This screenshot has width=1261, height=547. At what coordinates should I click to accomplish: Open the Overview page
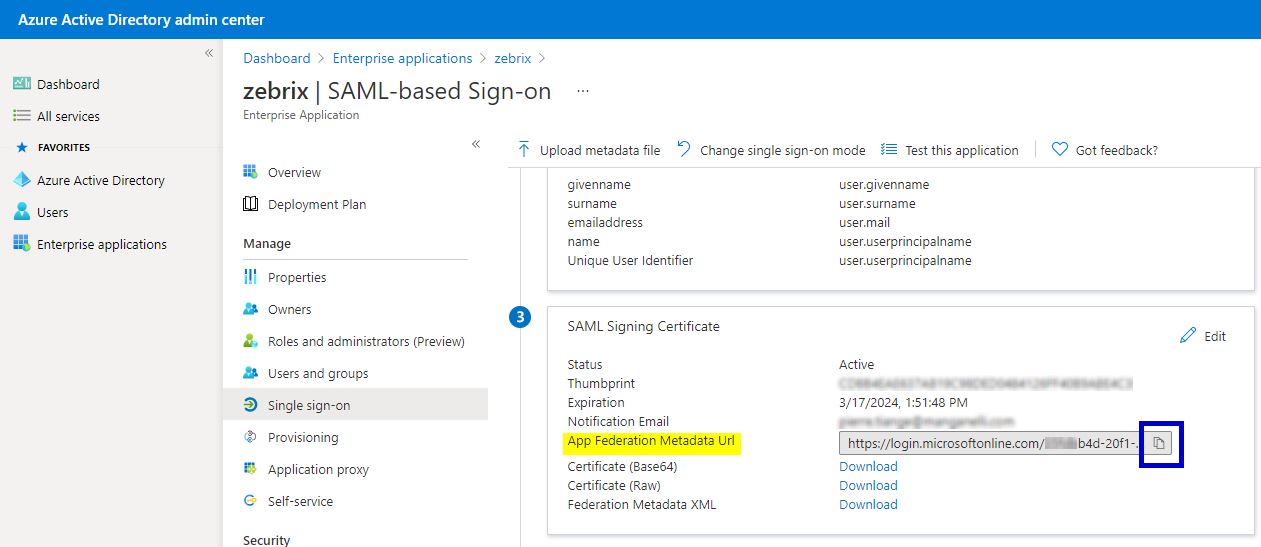tap(294, 172)
